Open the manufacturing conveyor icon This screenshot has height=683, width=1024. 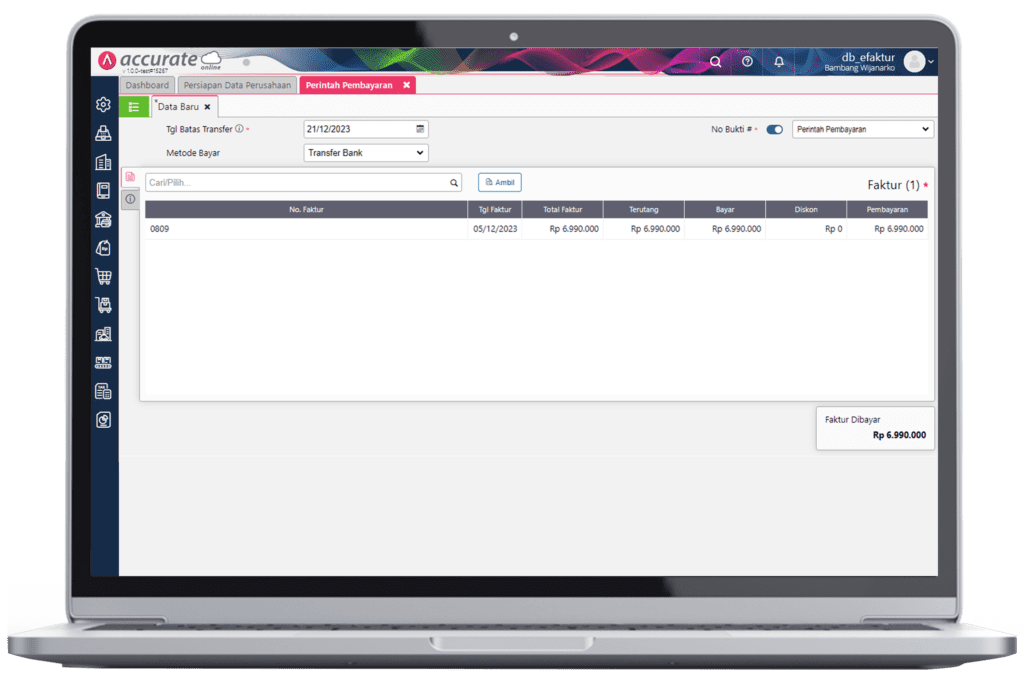103,362
